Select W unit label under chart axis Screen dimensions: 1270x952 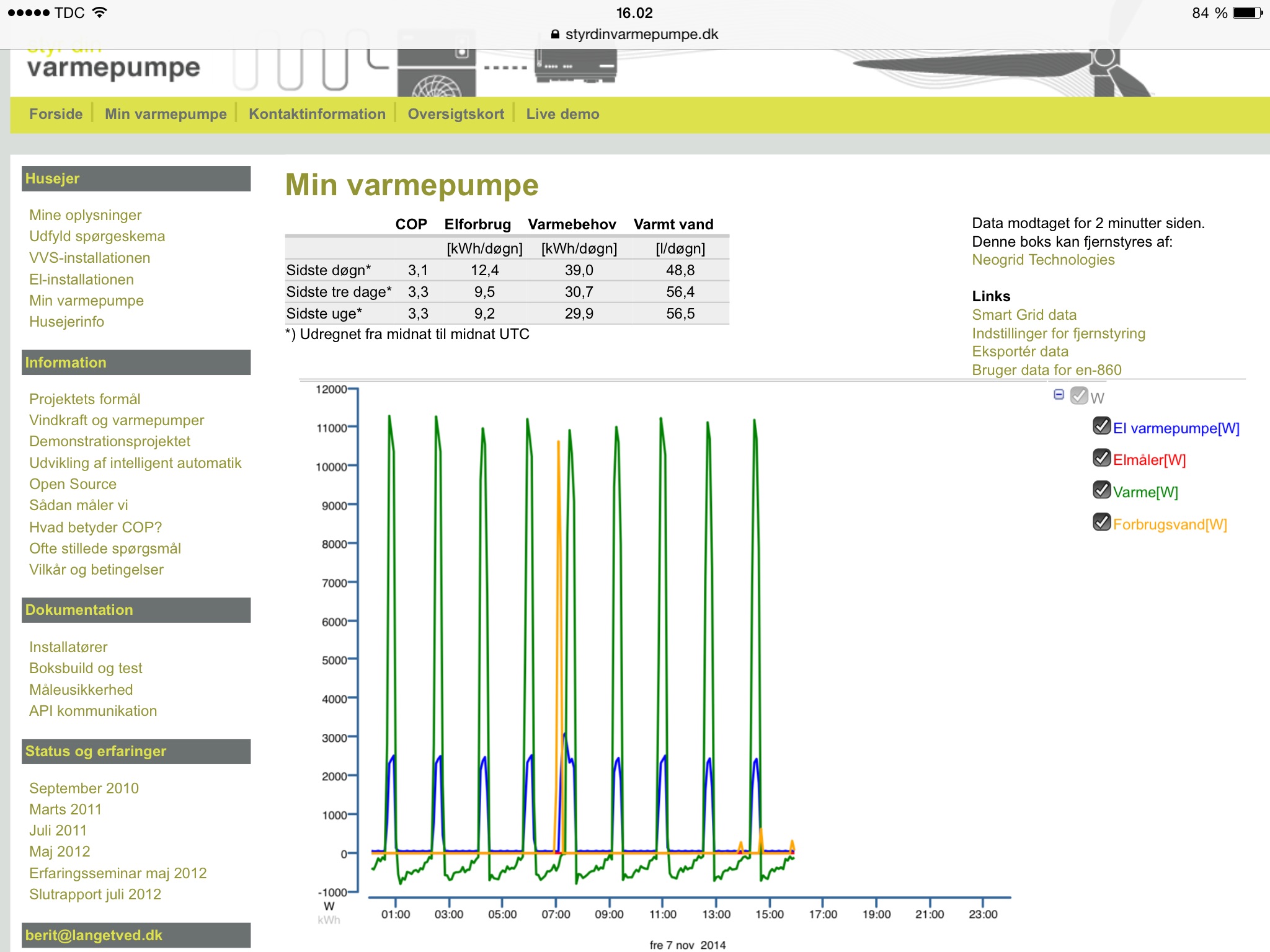pyautogui.click(x=329, y=906)
